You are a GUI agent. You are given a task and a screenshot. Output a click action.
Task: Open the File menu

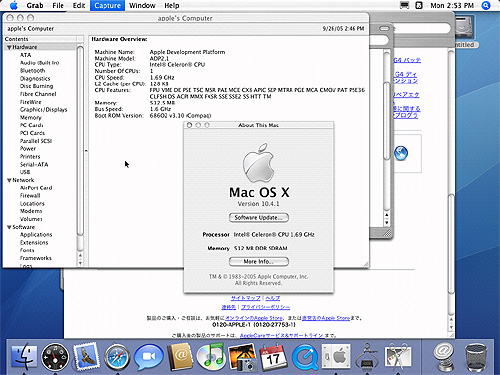[x=58, y=5]
